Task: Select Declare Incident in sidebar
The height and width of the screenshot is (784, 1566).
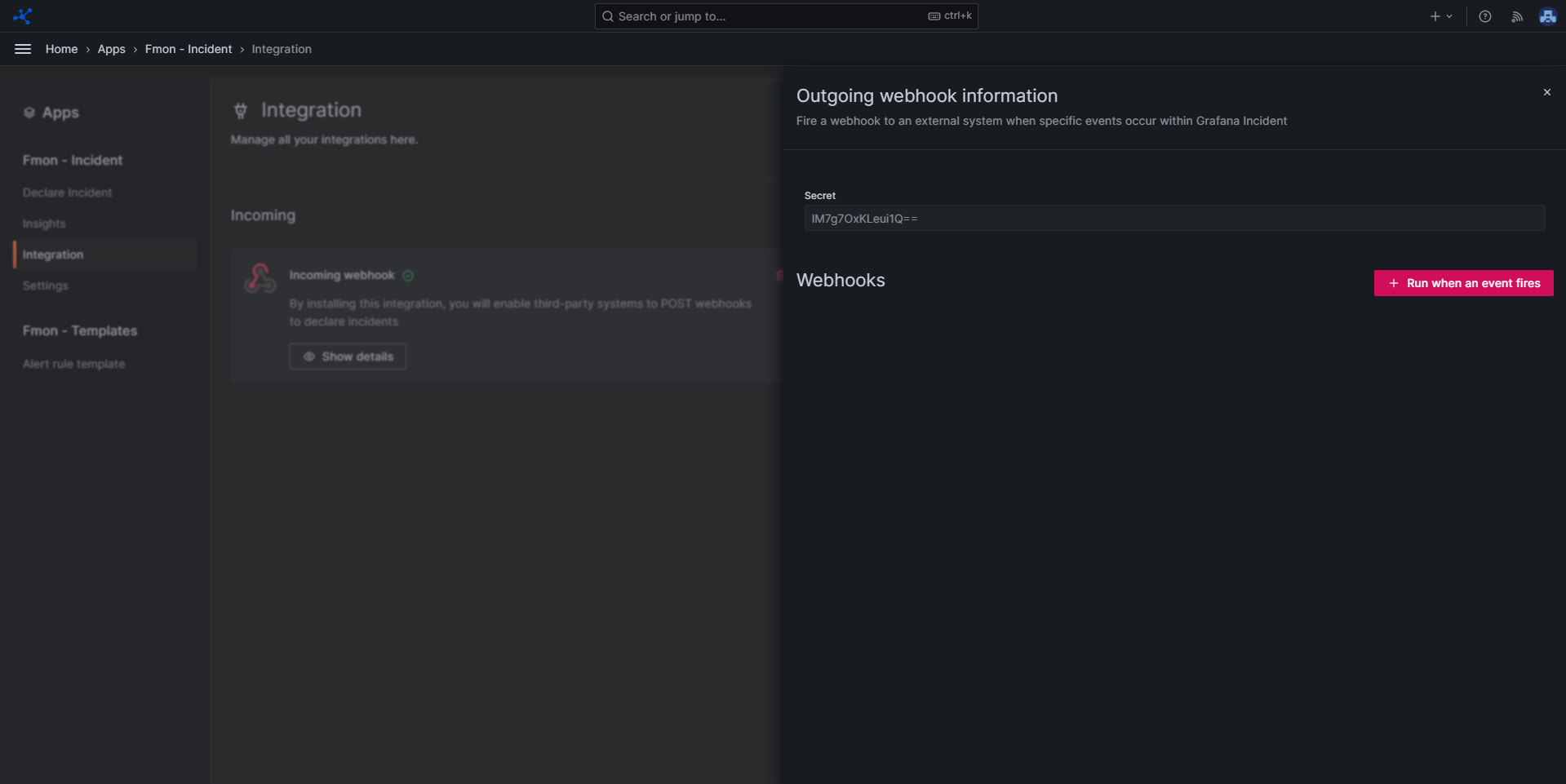Action: pos(67,193)
